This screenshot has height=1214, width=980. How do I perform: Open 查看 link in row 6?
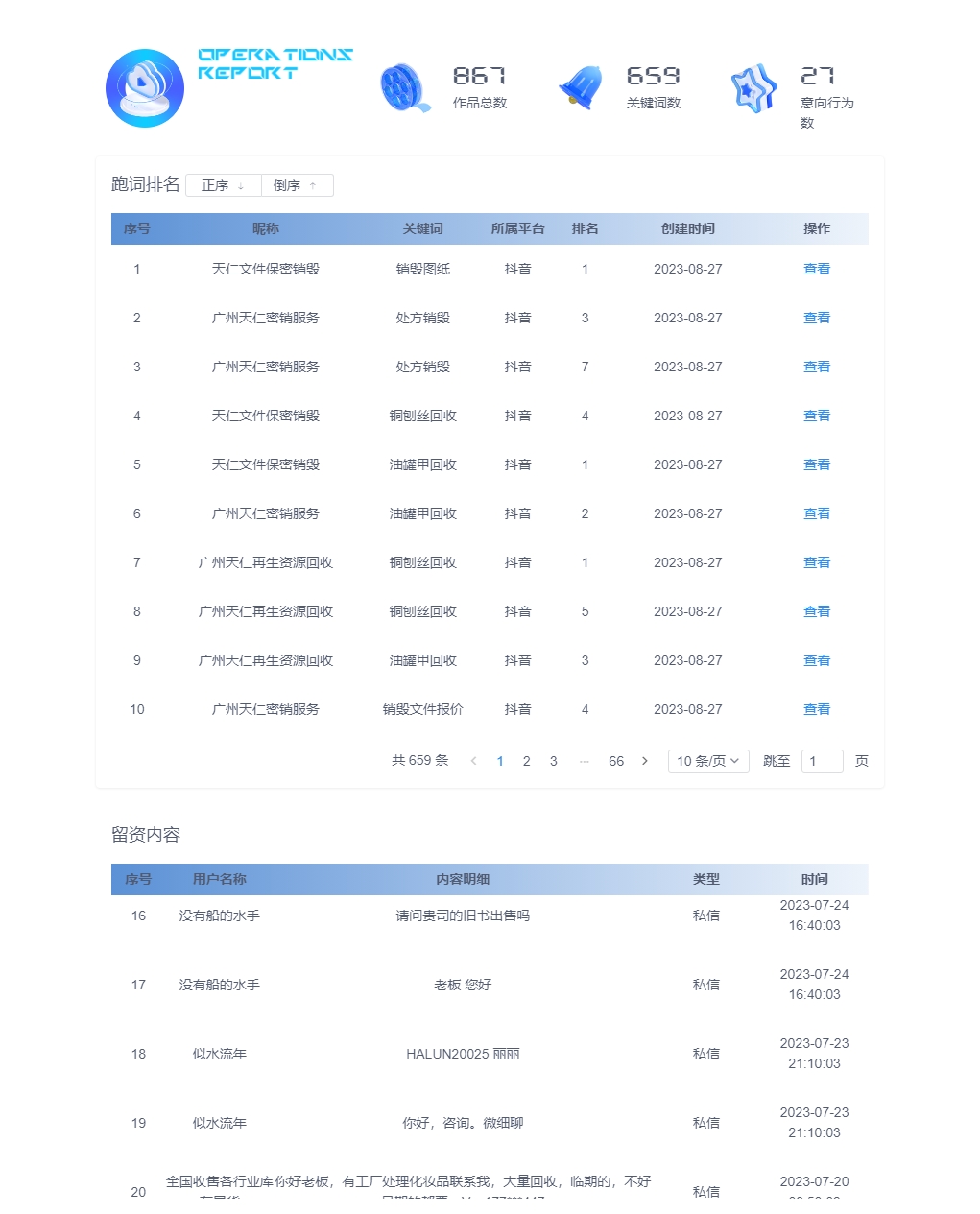point(817,513)
